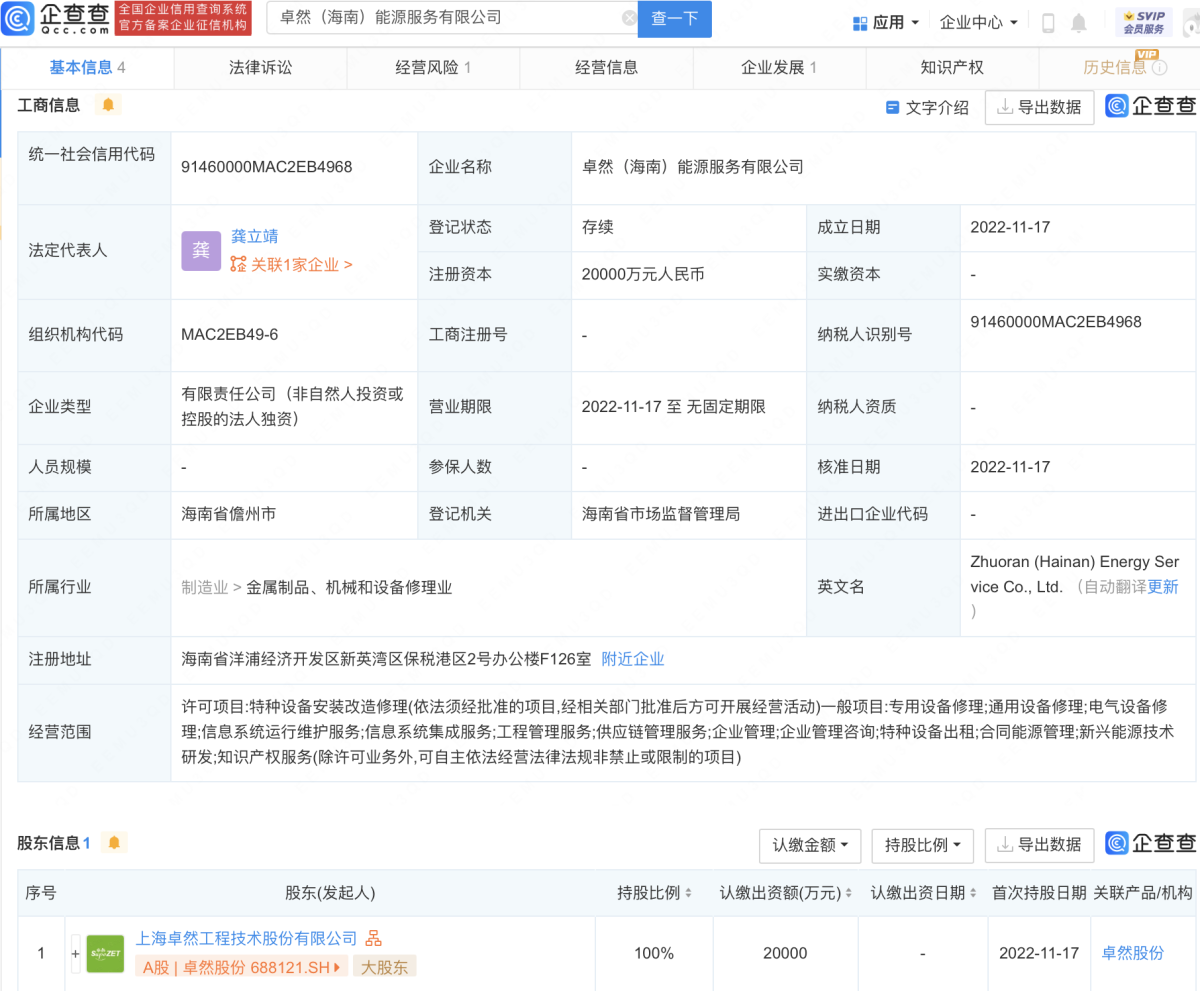Click registered capital 20000万元人民币
This screenshot has width=1200, height=991.
click(x=643, y=274)
